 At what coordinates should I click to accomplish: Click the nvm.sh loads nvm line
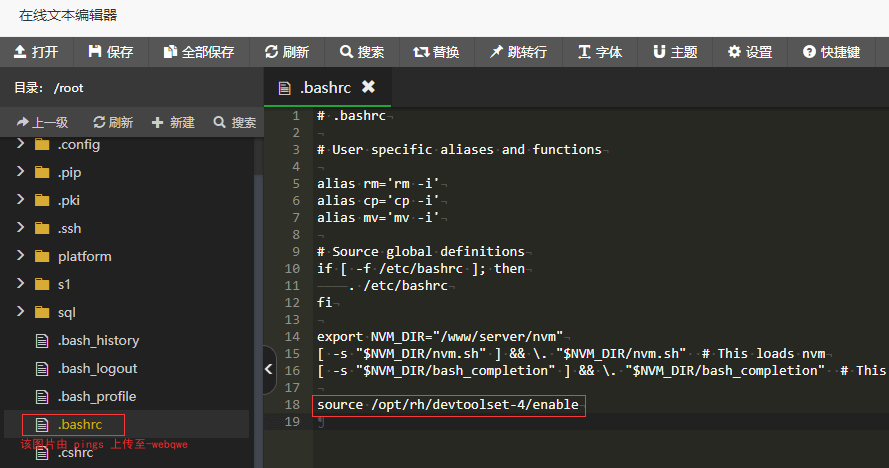pos(571,353)
